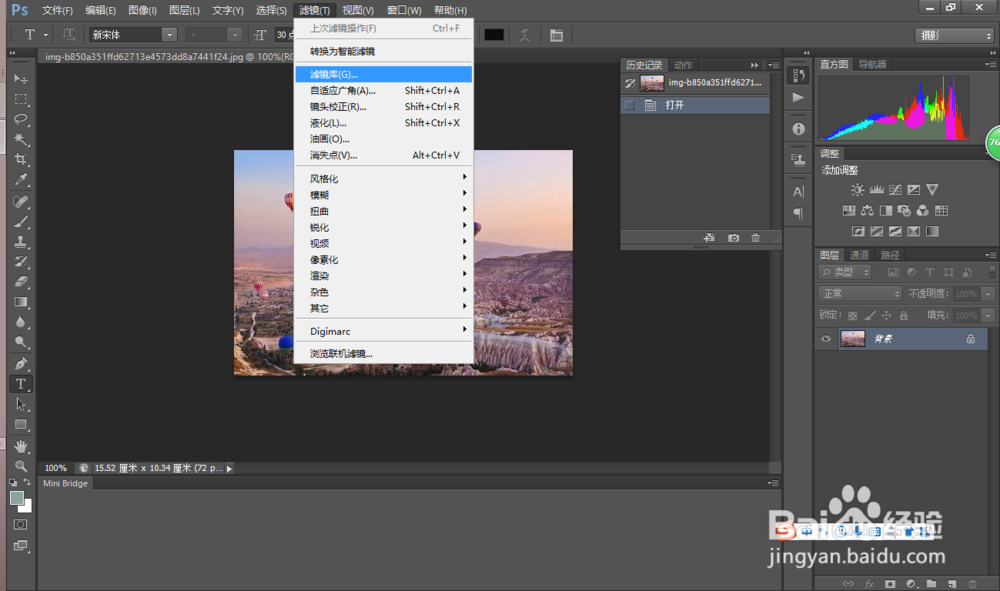
Task: Toggle Quick Mask mode
Action: click(20, 525)
